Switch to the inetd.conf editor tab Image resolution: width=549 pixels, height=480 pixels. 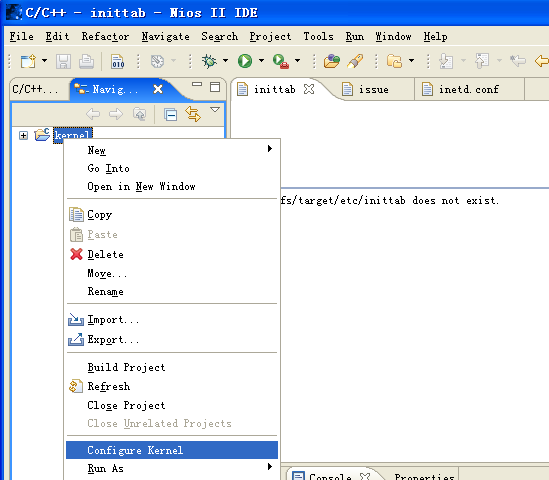click(x=469, y=89)
